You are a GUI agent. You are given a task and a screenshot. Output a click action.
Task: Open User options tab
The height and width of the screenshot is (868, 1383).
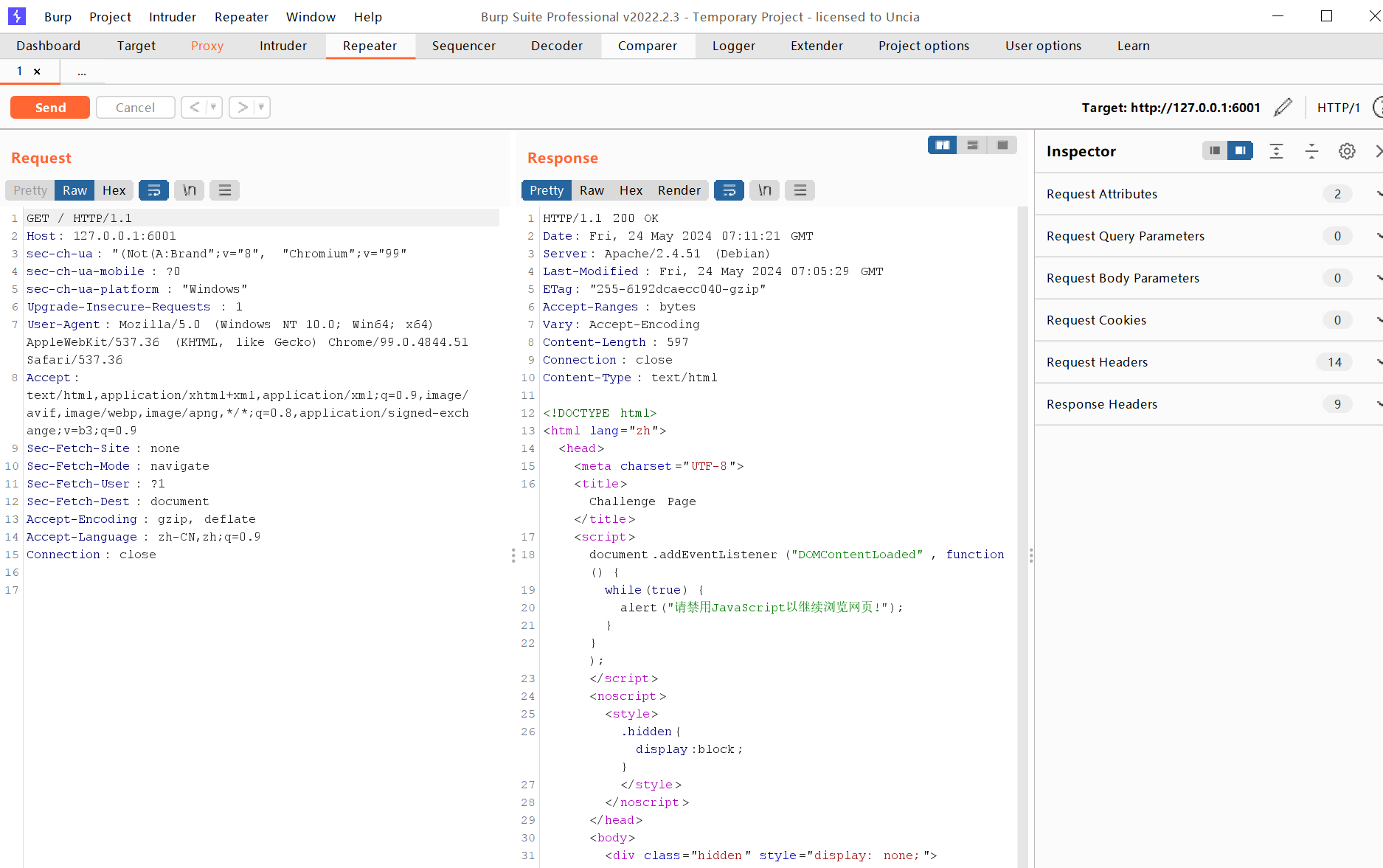[1043, 46]
